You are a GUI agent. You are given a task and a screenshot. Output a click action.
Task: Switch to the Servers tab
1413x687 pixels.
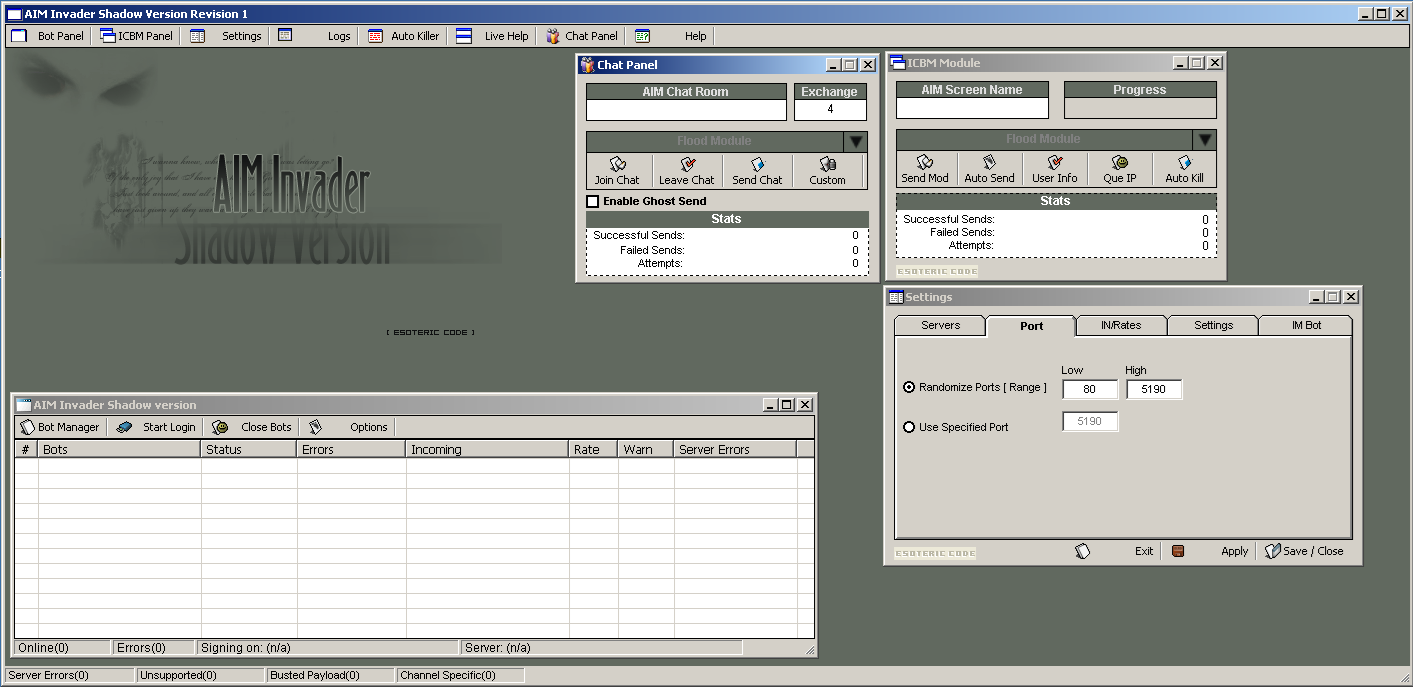click(x=940, y=325)
